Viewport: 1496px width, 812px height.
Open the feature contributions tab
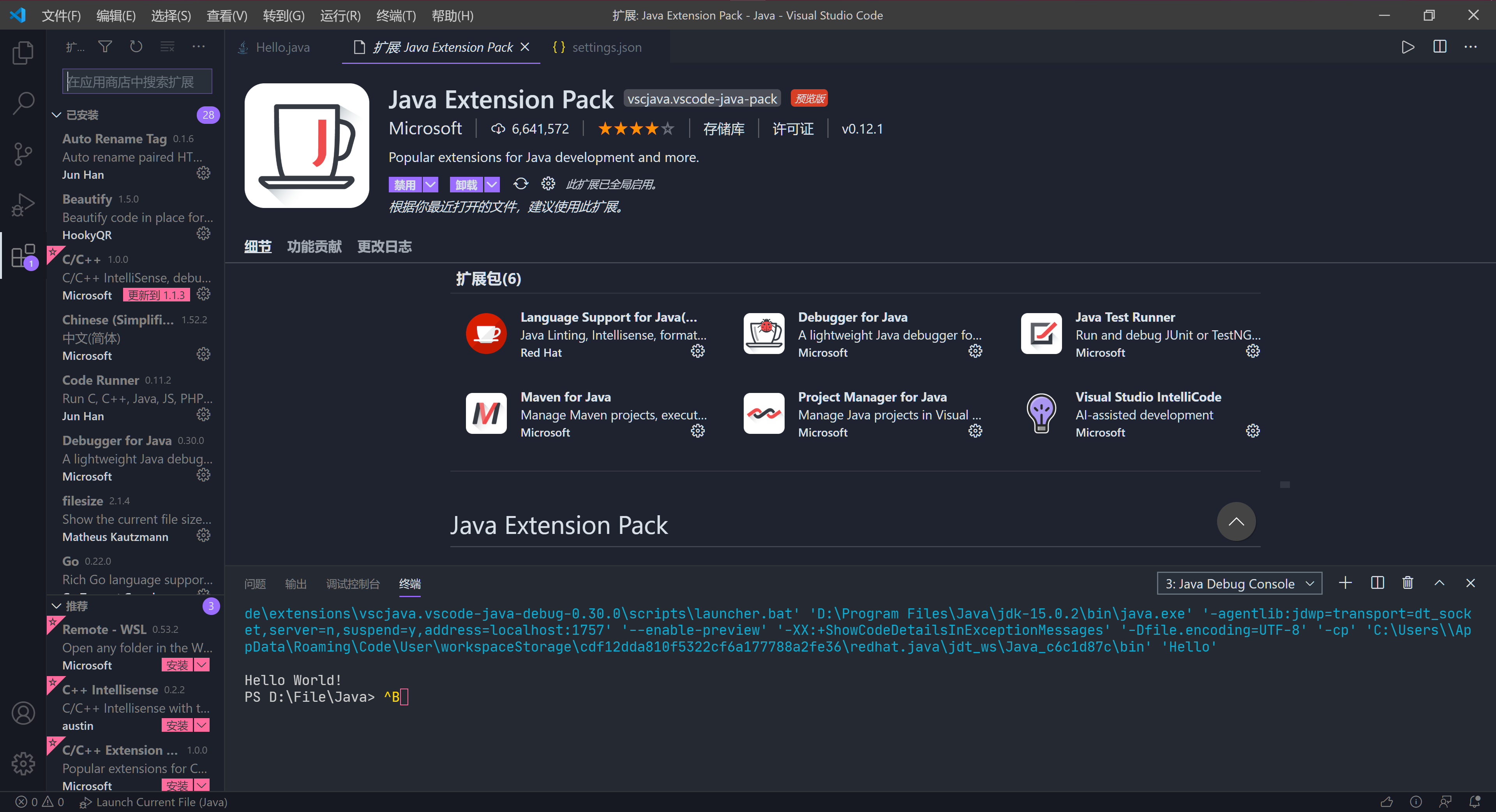click(314, 247)
